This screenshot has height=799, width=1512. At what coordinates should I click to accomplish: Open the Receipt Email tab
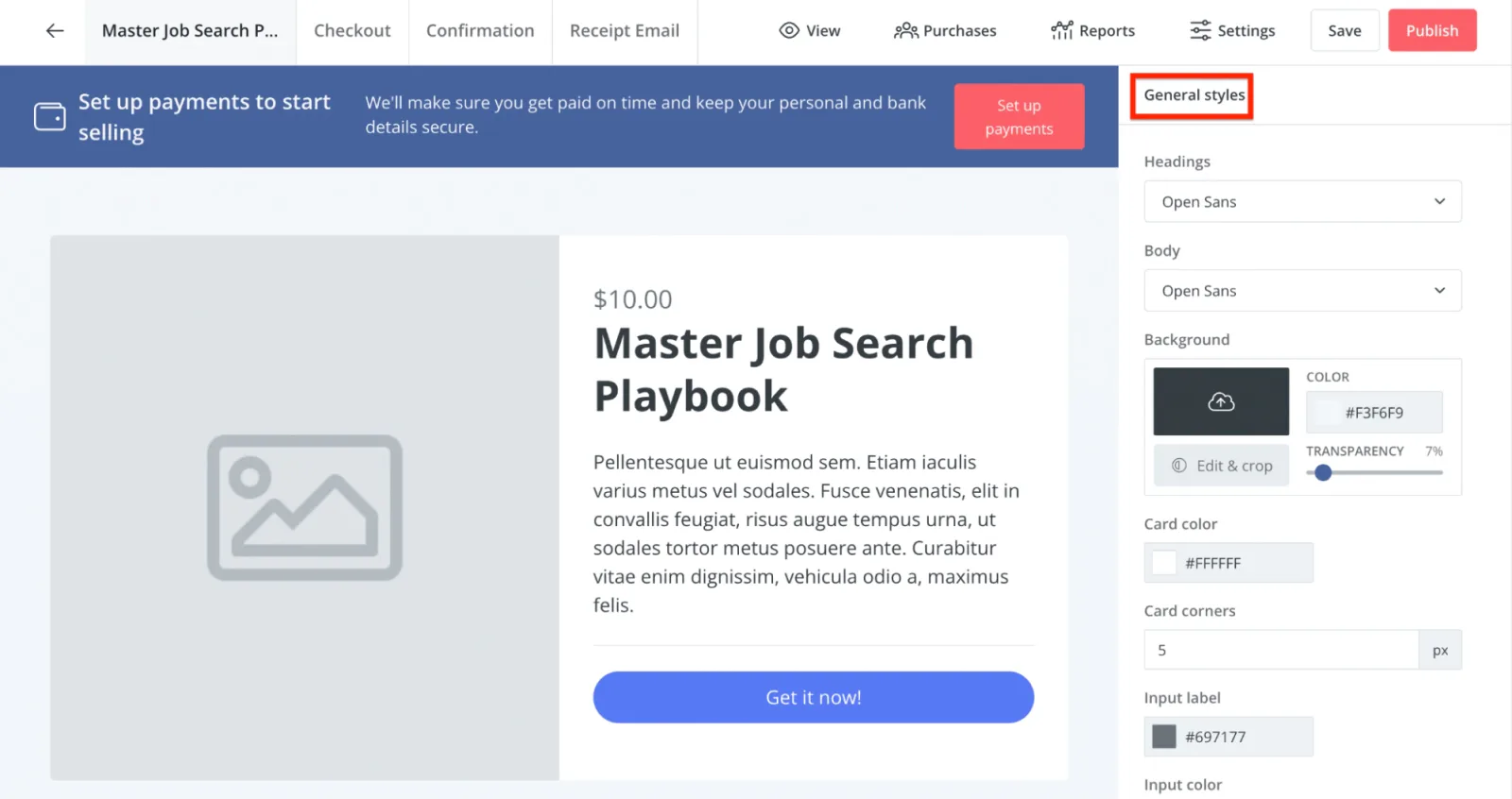coord(624,31)
